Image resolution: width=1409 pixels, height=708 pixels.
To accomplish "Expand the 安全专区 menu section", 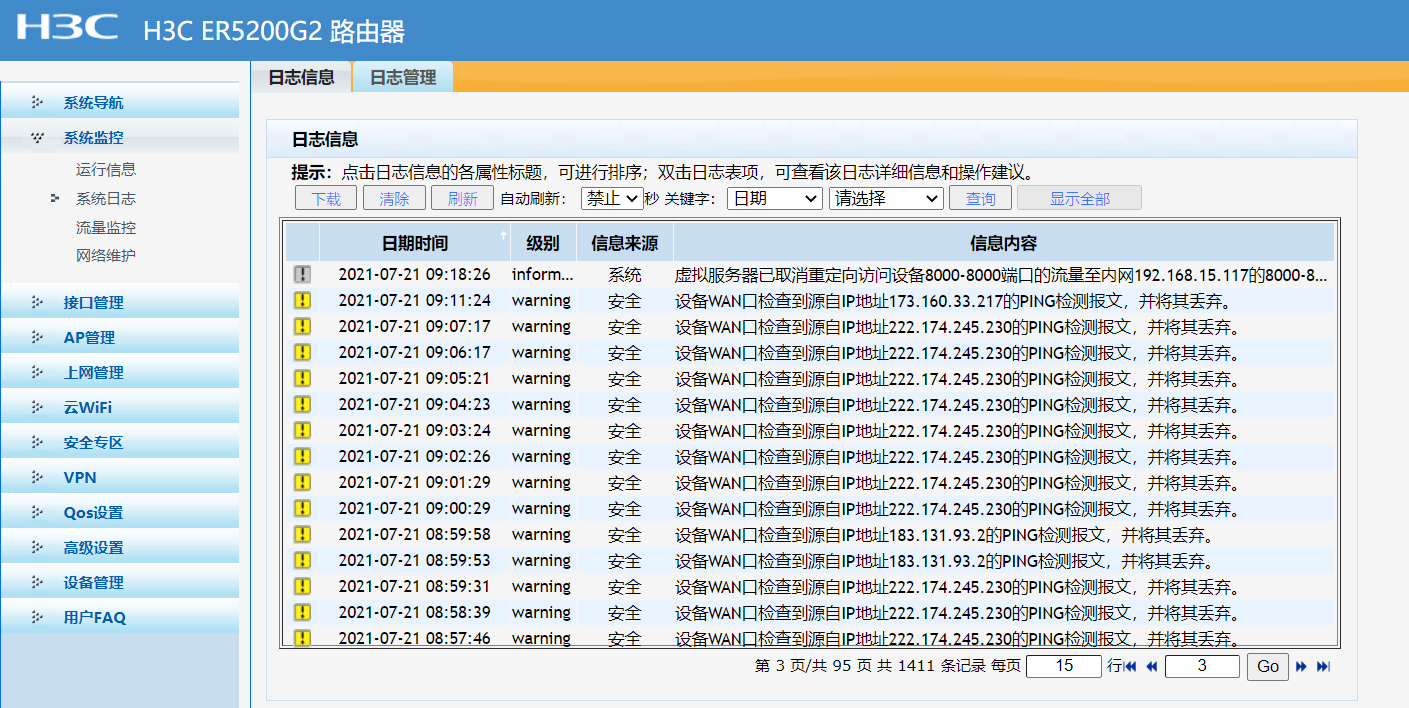I will tap(120, 442).
